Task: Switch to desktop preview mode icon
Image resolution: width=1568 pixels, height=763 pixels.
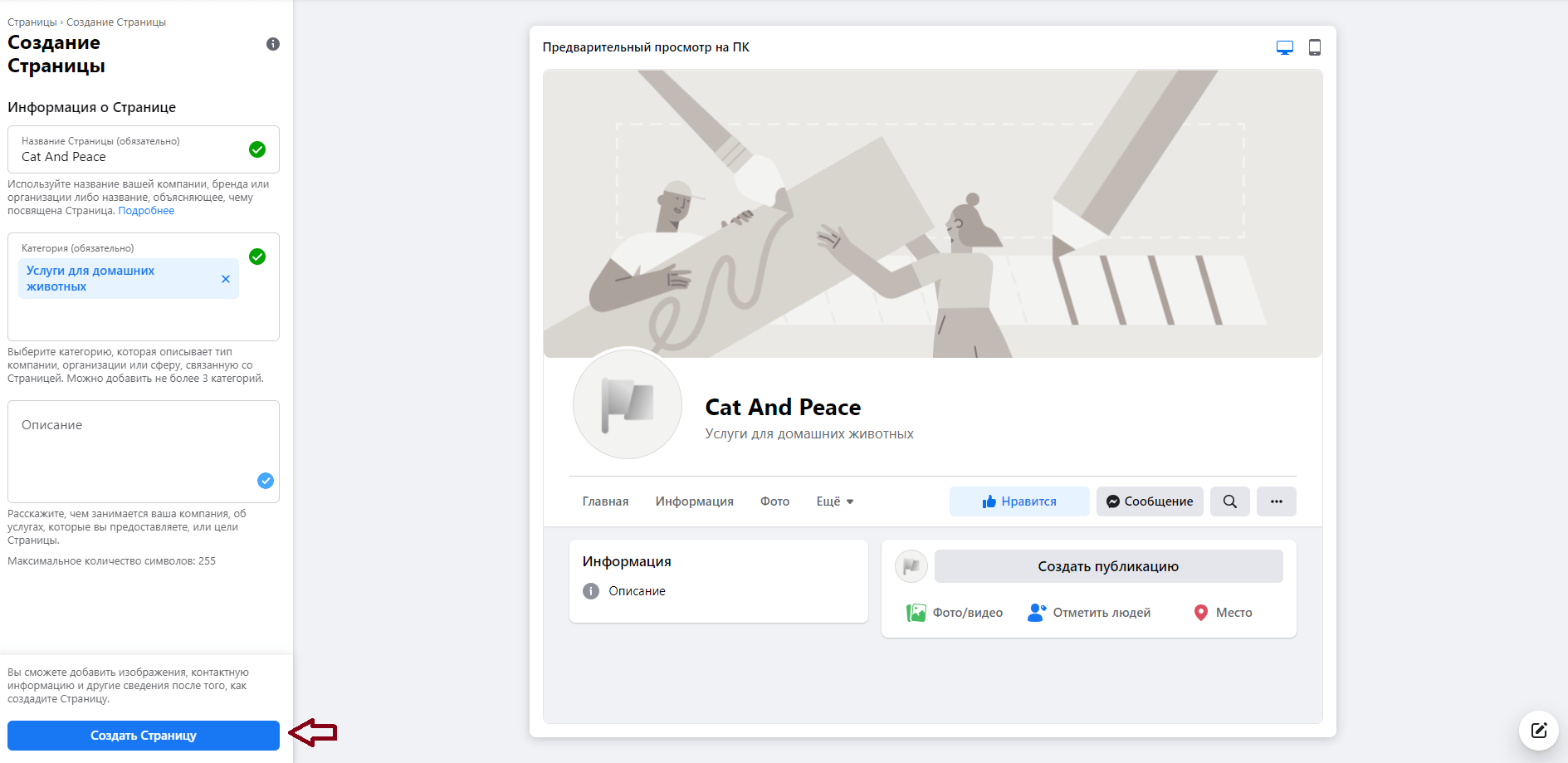Action: 1284,48
